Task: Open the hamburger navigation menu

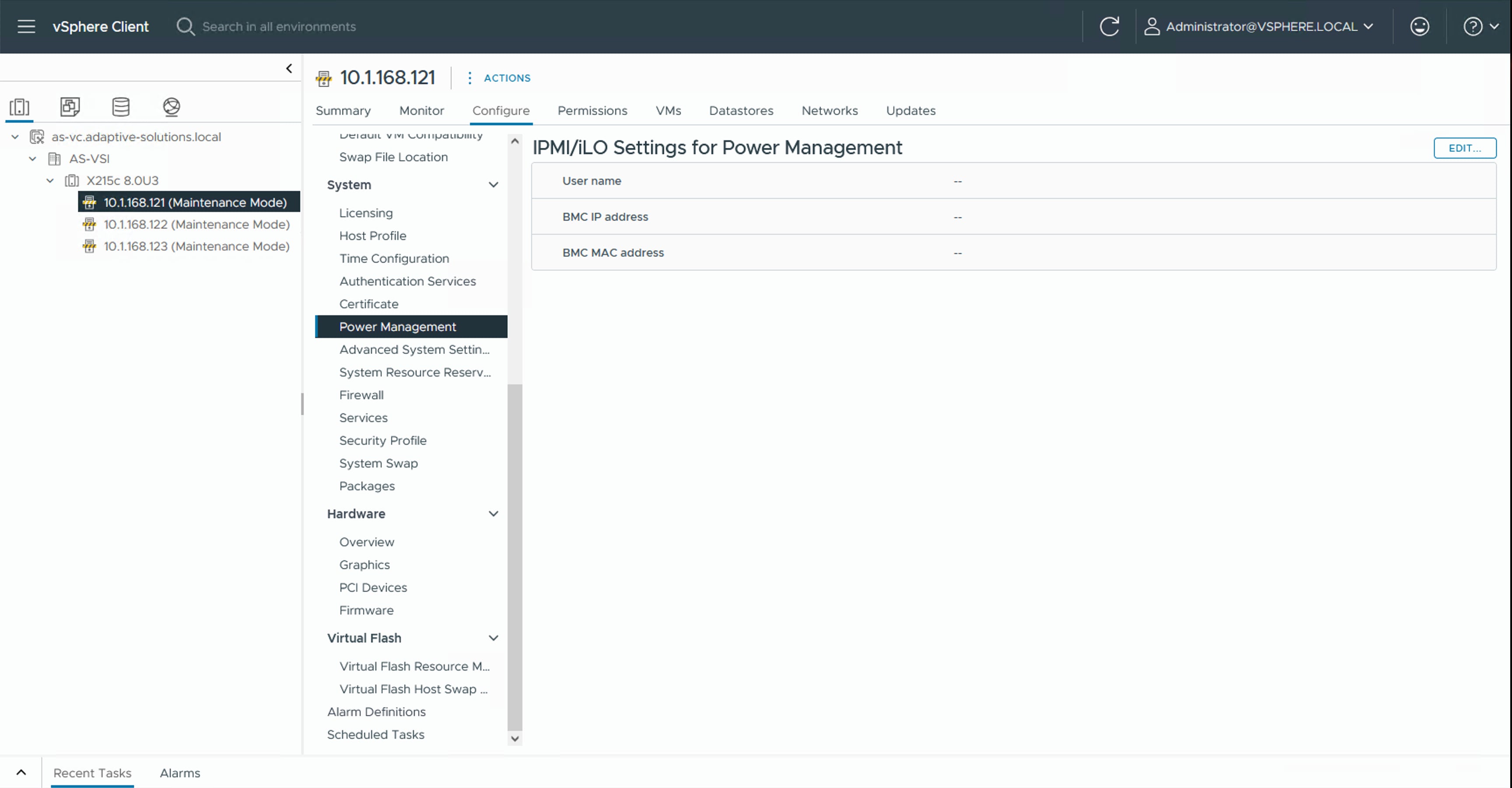Action: (26, 26)
